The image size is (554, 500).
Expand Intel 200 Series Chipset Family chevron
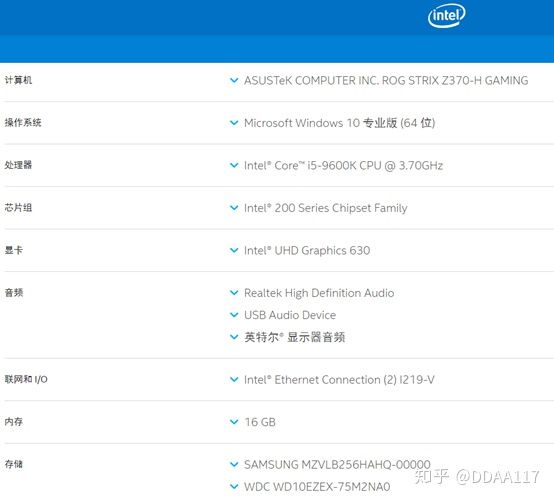(234, 208)
